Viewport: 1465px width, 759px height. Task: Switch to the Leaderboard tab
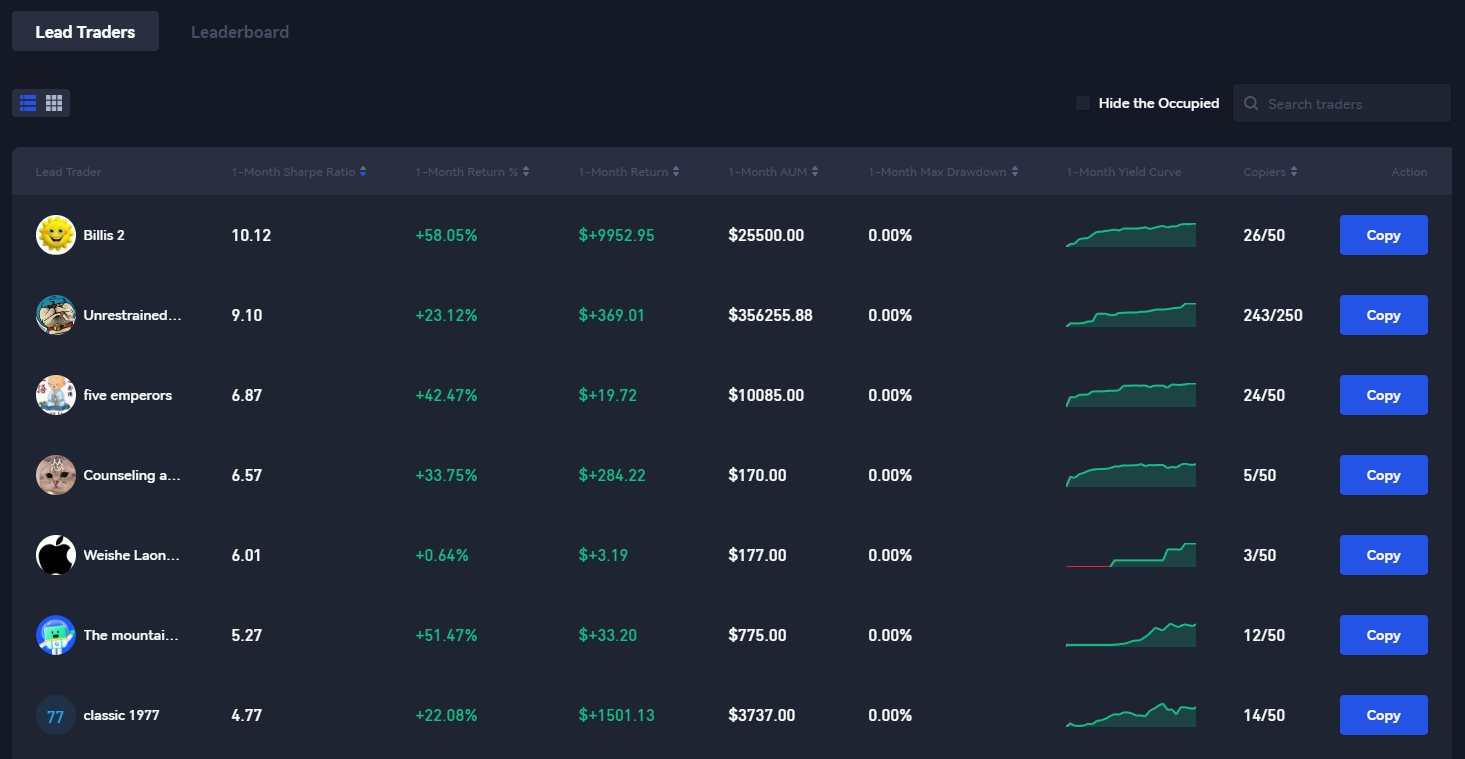click(240, 32)
